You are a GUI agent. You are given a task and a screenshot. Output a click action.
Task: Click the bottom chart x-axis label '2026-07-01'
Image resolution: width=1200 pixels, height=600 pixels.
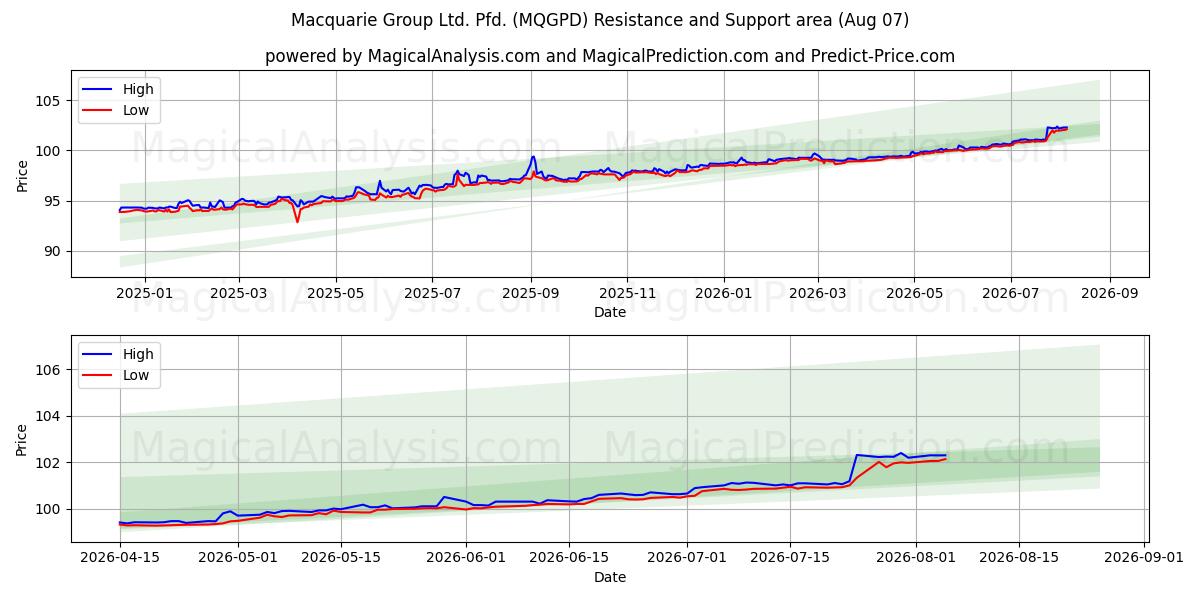pyautogui.click(x=687, y=559)
